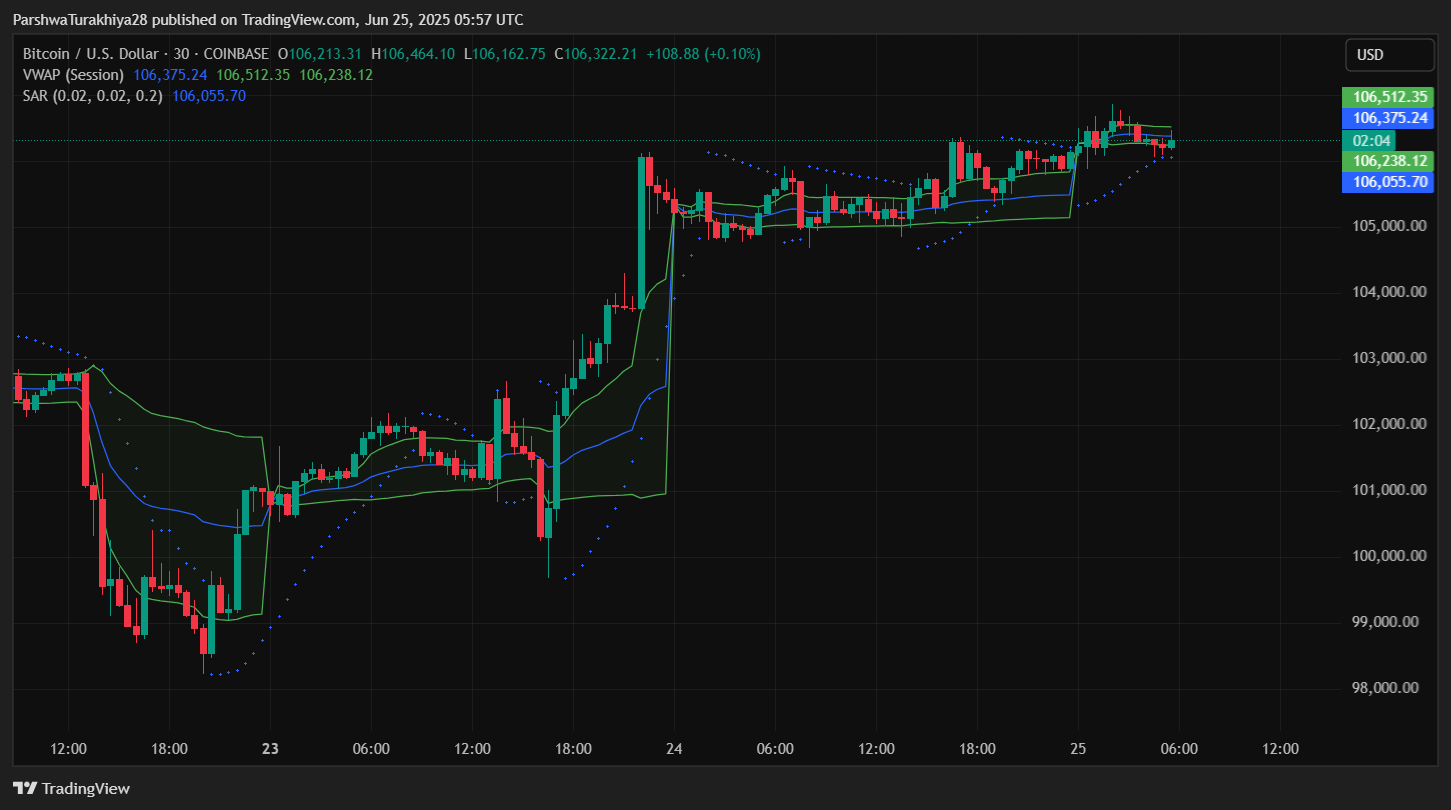
Task: Click the 105,000.00 price axis label
Action: [1389, 225]
